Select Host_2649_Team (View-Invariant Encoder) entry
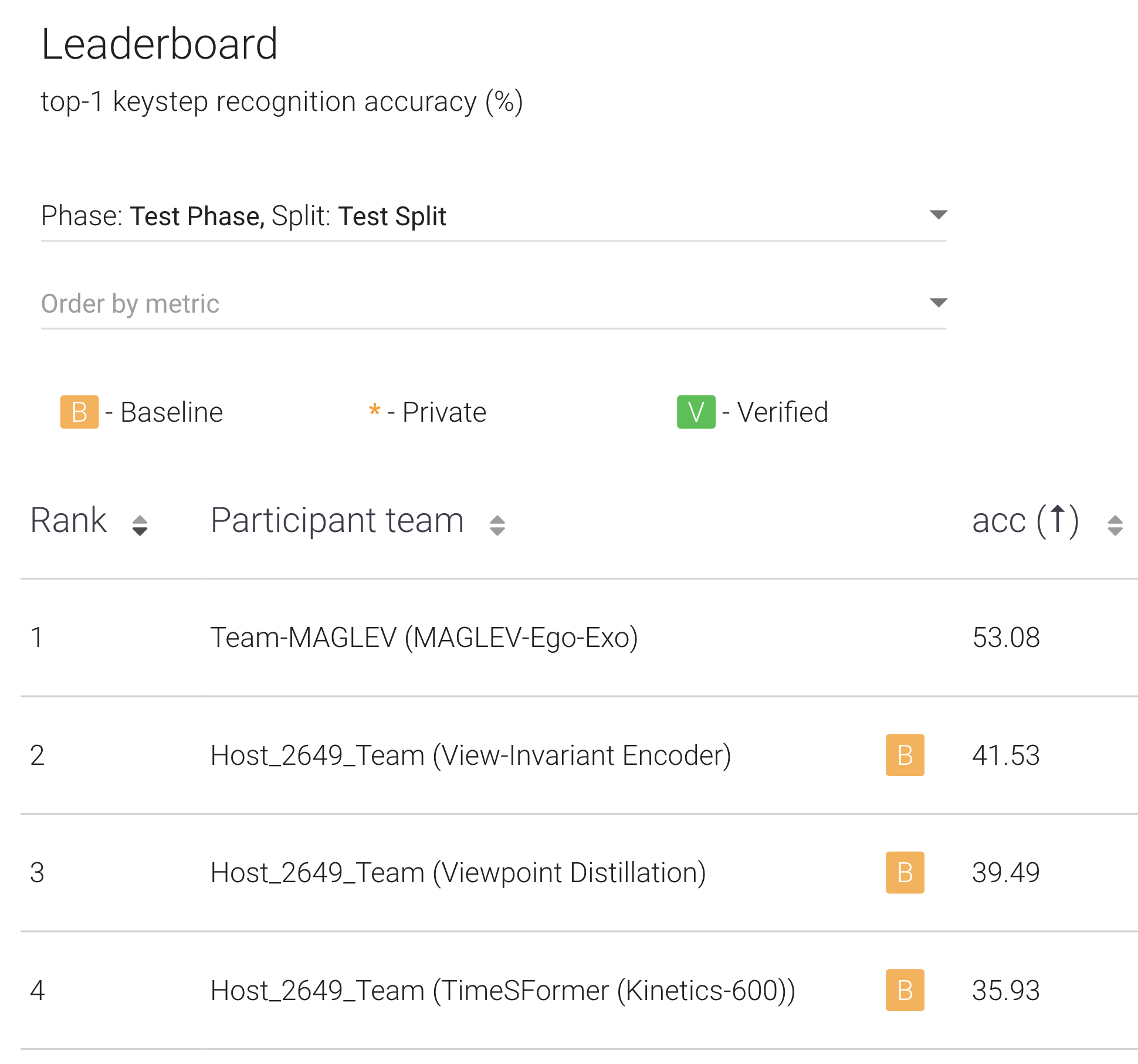The height and width of the screenshot is (1064, 1138). [470, 755]
